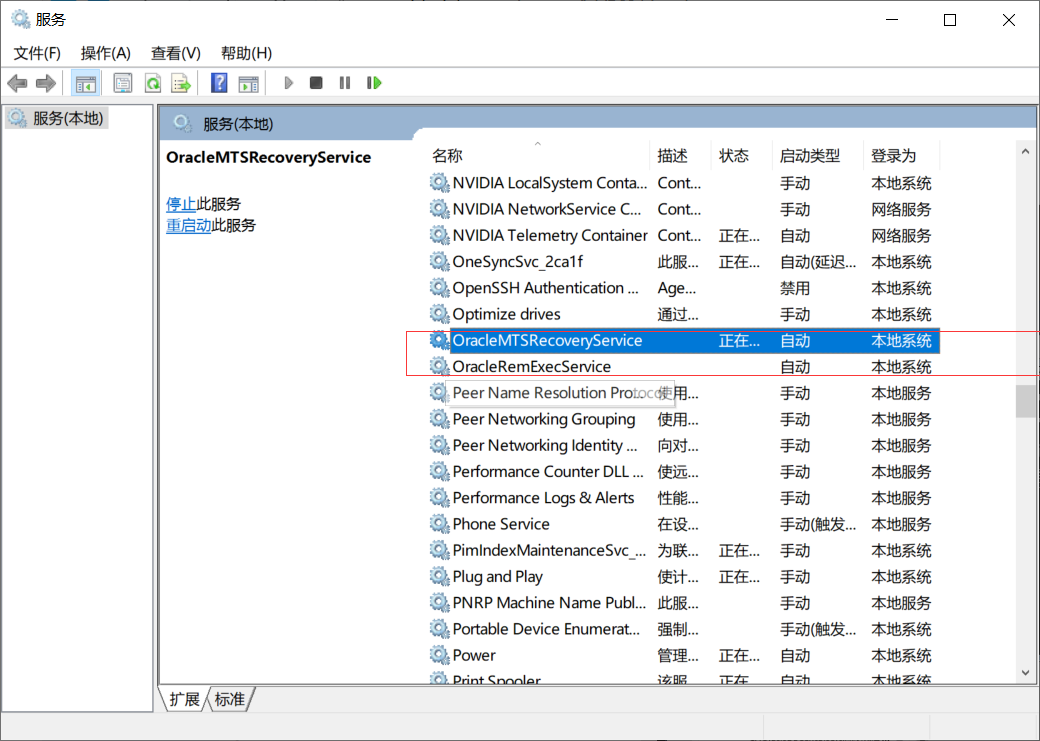Click the Stop Service square icon
1040x741 pixels.
tap(316, 83)
